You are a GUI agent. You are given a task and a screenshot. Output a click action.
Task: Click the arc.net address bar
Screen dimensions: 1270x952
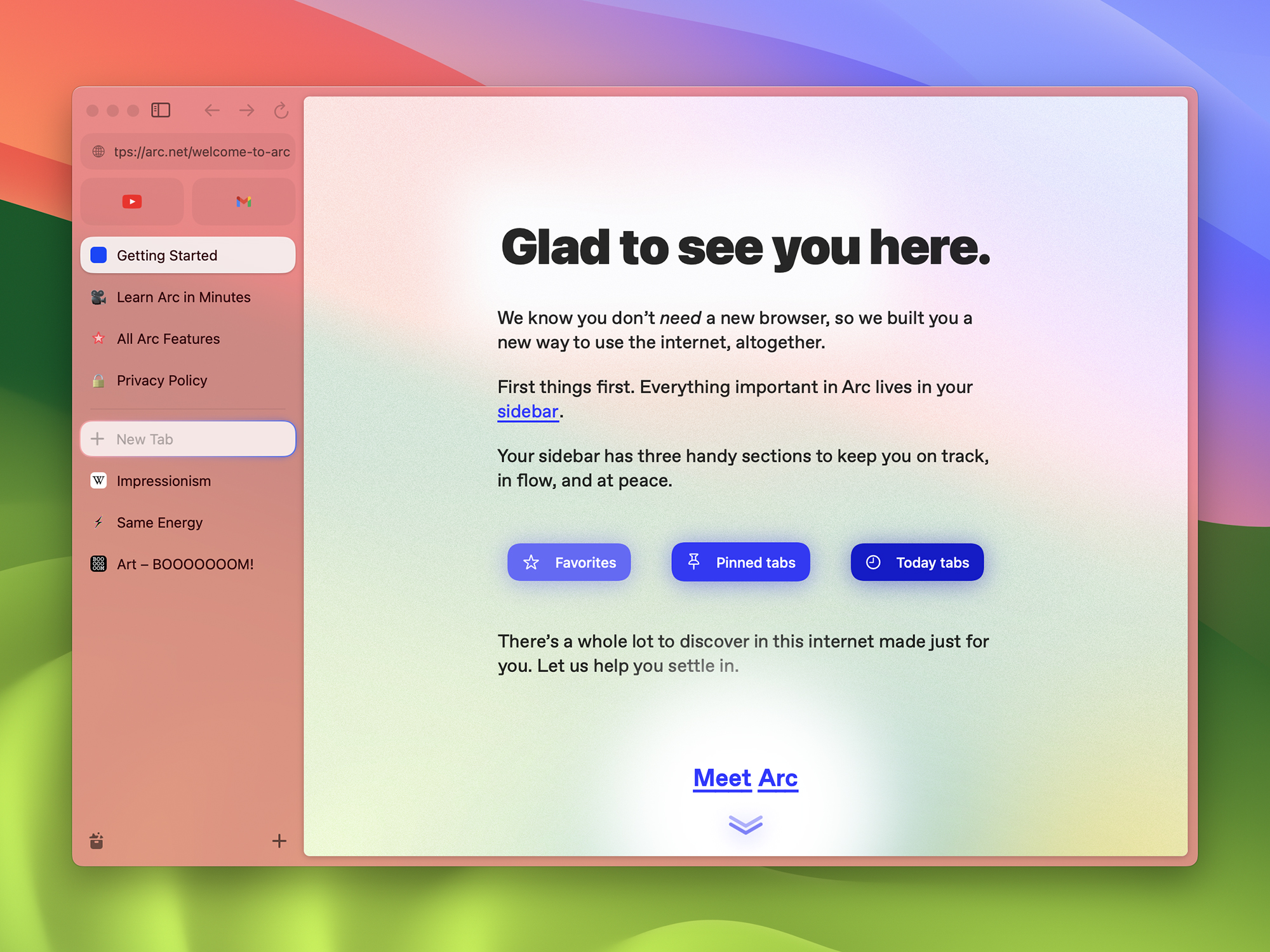pos(203,152)
